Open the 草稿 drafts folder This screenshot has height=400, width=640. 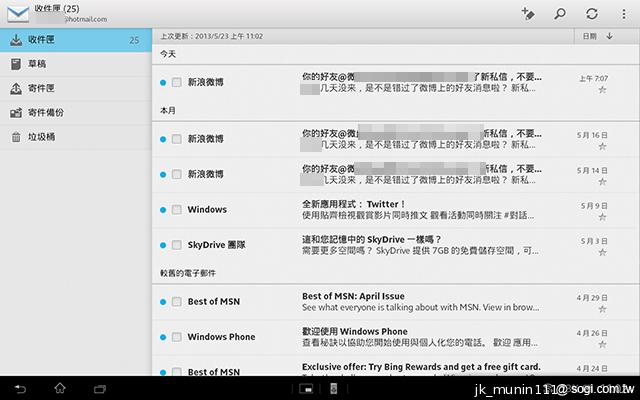click(76, 64)
